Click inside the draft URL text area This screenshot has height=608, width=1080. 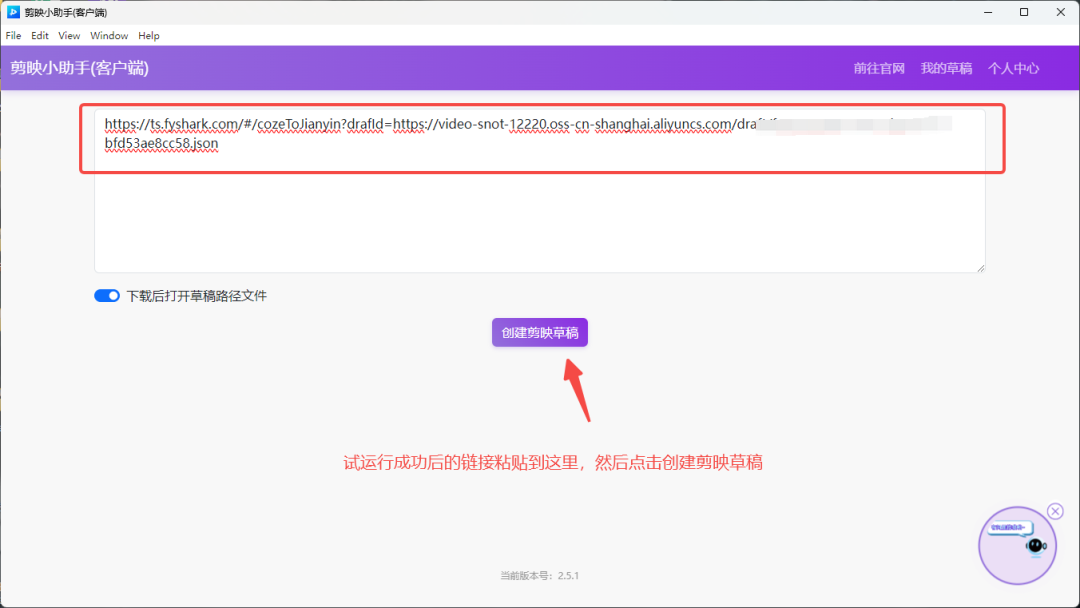click(x=540, y=191)
